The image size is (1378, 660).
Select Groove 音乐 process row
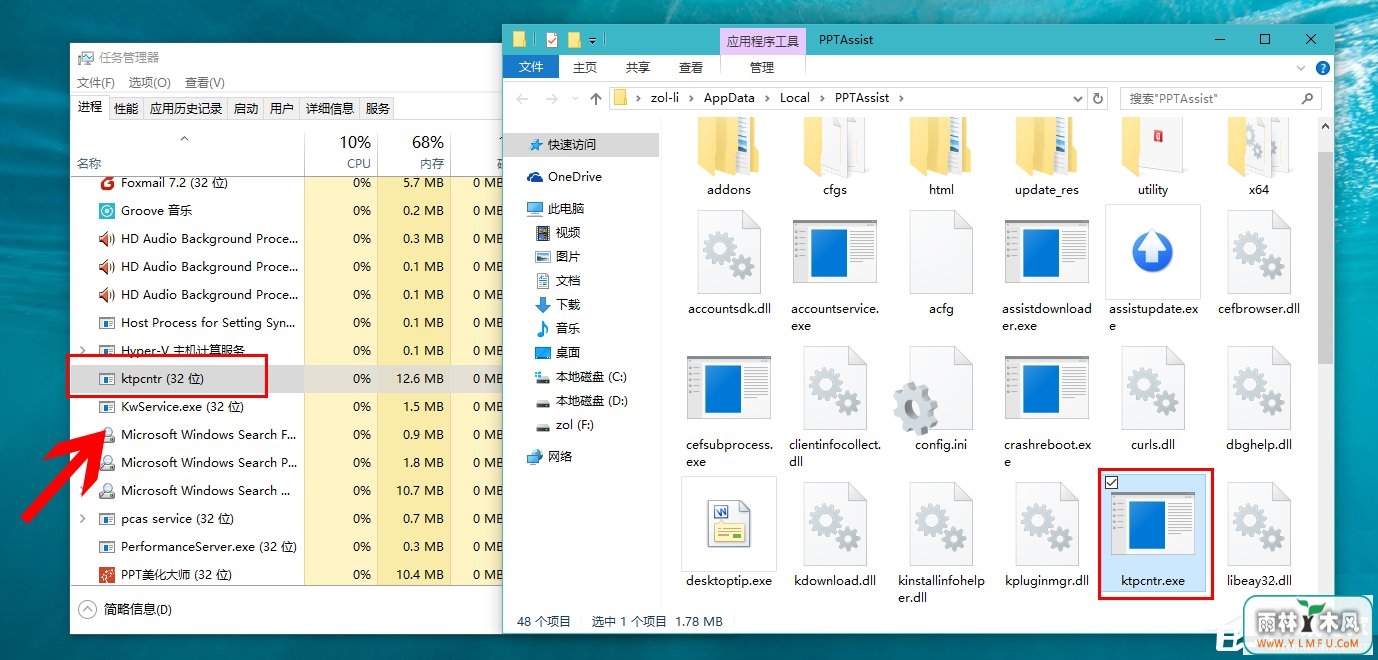(285, 211)
